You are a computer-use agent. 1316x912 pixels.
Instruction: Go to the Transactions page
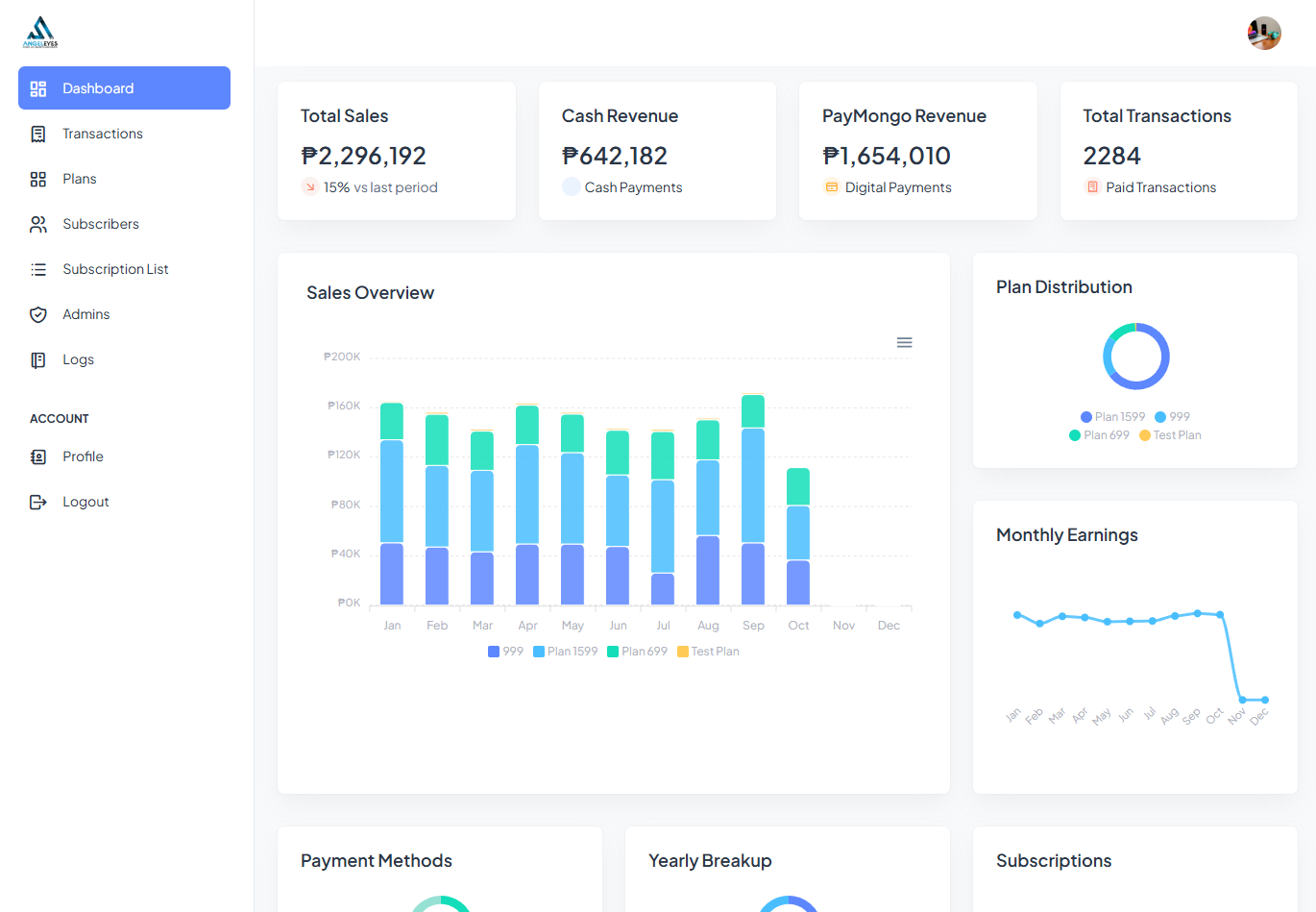(102, 134)
